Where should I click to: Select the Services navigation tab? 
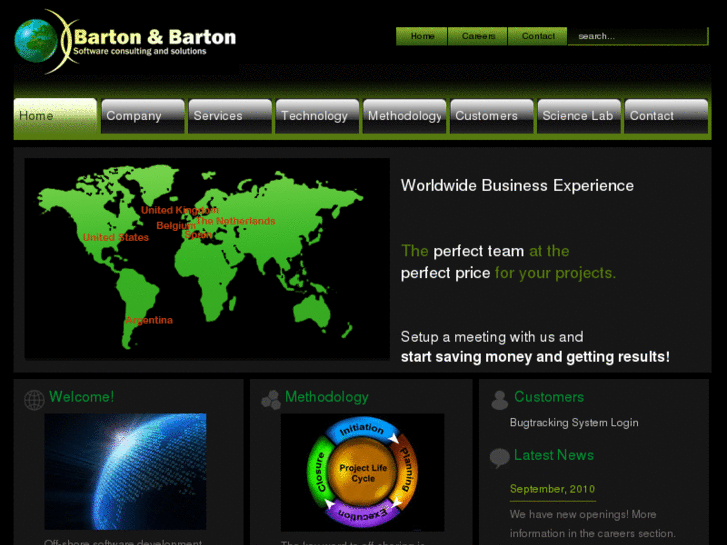point(230,116)
